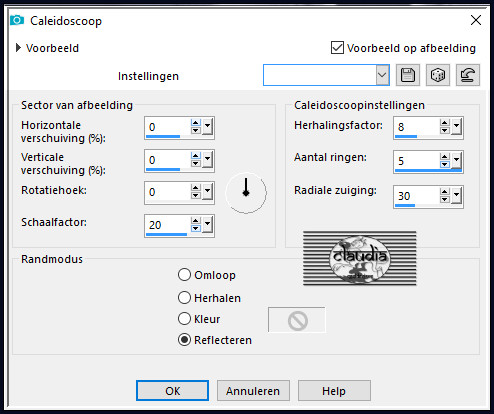Open Herhalingsfactor slider dropdown arrow
The height and width of the screenshot is (414, 494).
point(456,127)
